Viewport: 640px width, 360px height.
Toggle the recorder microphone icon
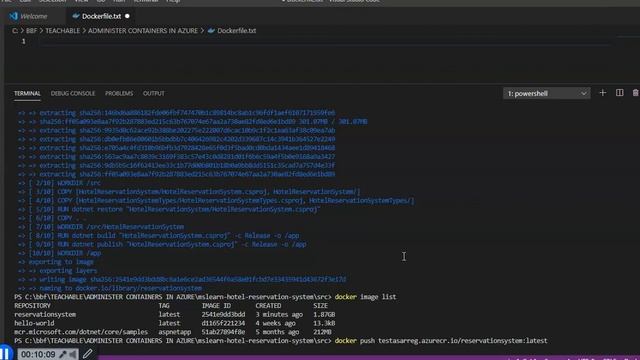click(62, 354)
